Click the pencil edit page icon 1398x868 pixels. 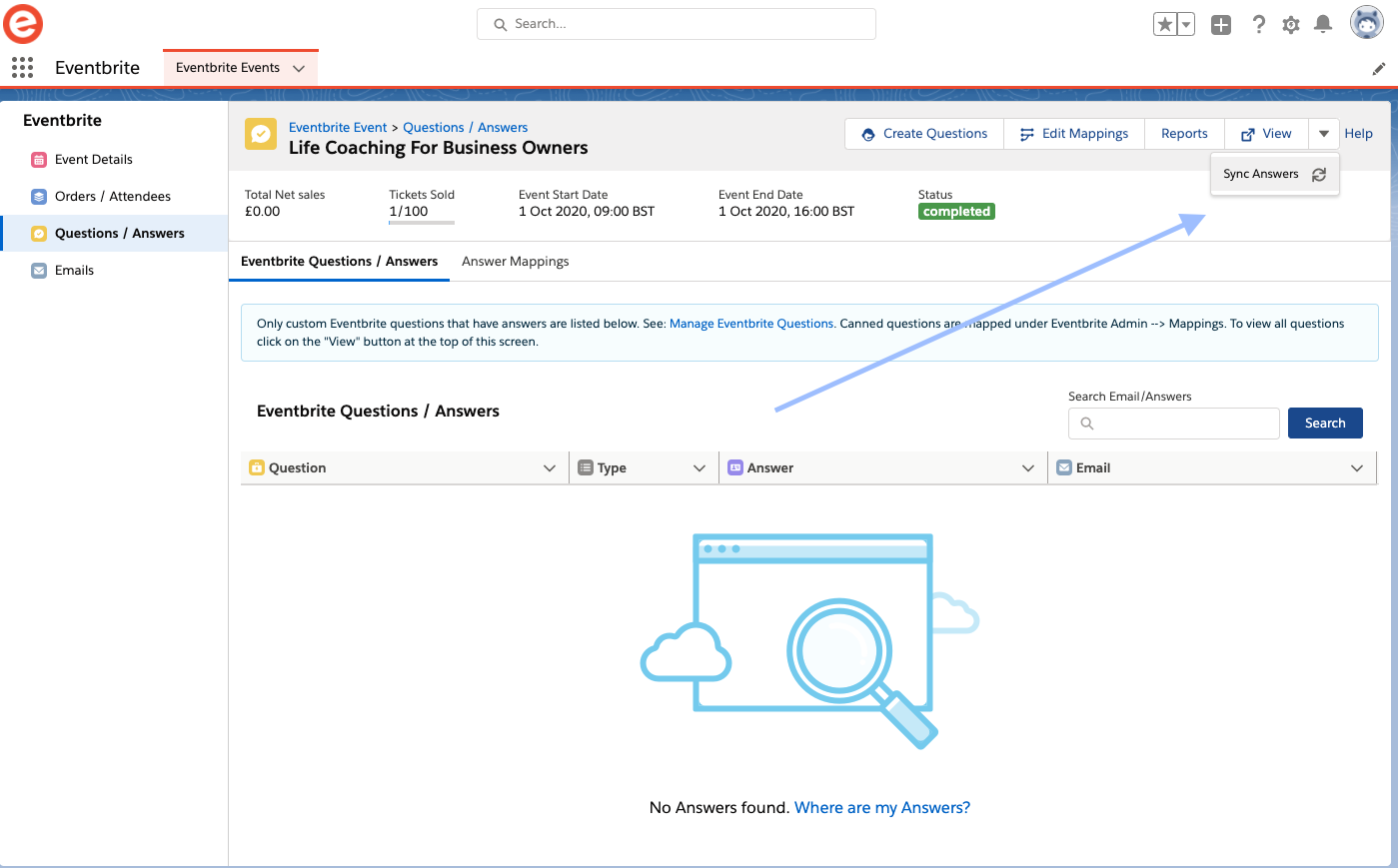(1379, 69)
